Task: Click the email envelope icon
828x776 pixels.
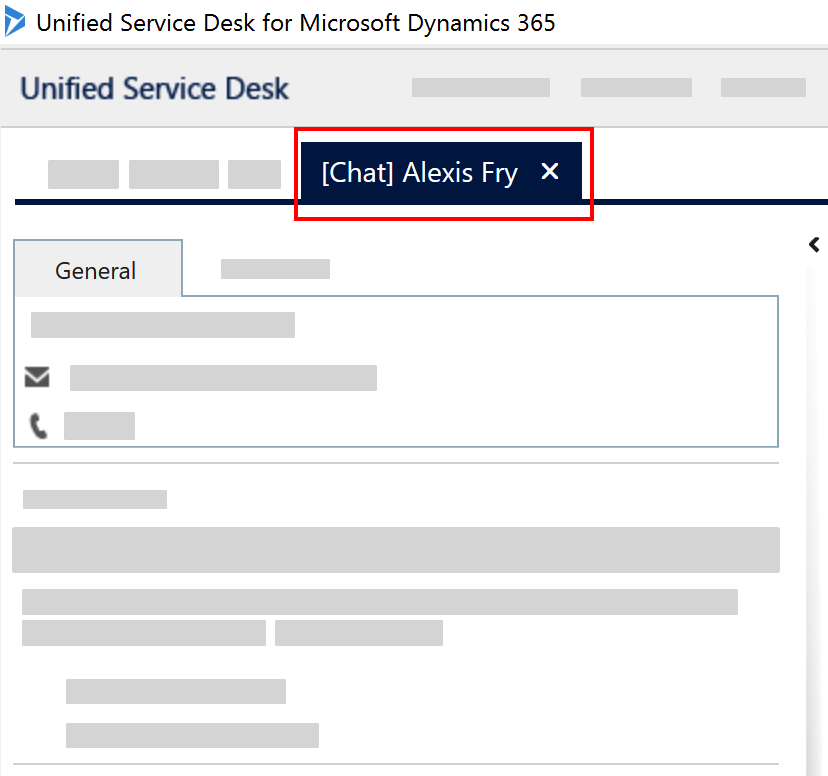Action: (x=37, y=377)
